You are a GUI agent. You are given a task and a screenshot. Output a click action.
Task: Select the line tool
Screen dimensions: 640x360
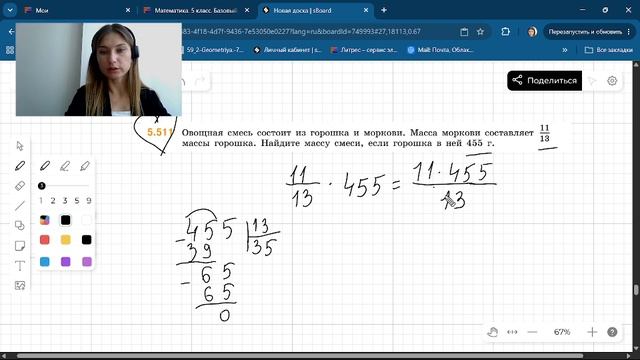pos(20,205)
